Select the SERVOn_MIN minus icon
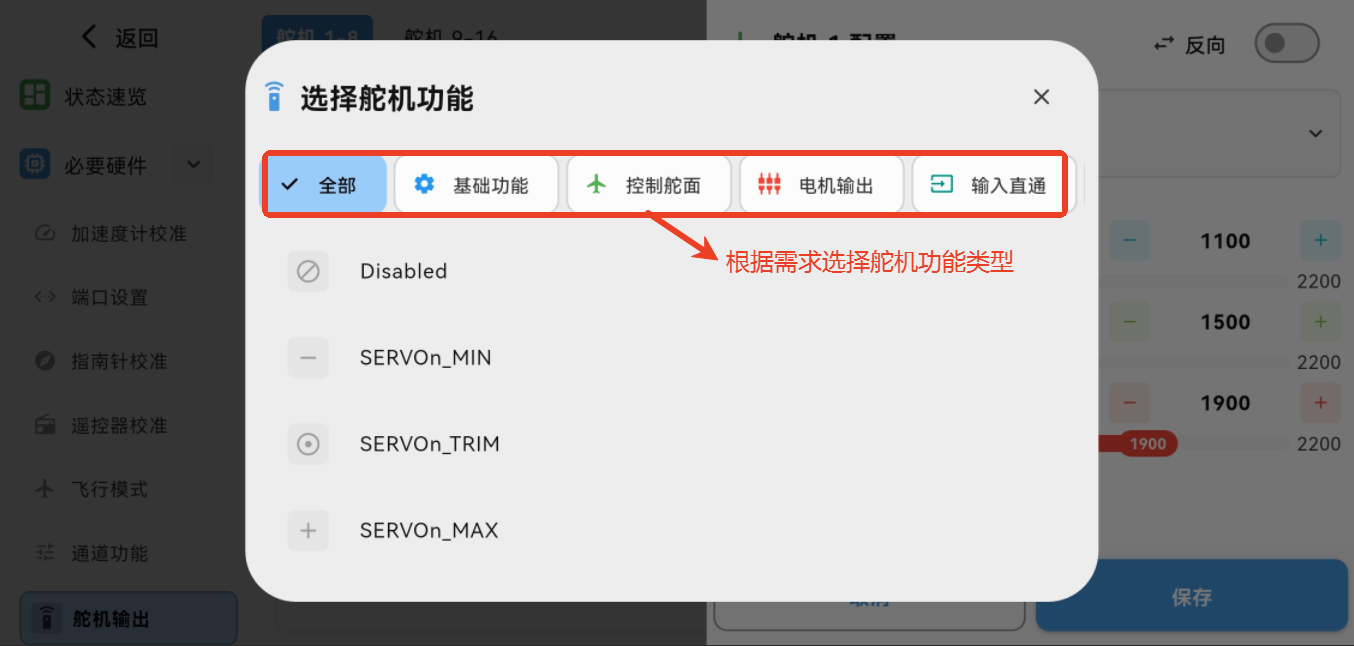The image size is (1354, 646). pos(308,358)
